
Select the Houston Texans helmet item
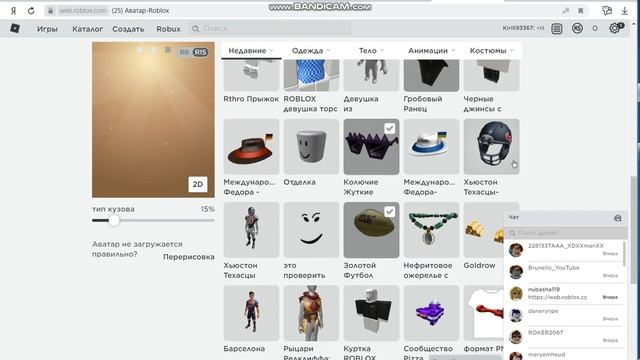[x=491, y=147]
